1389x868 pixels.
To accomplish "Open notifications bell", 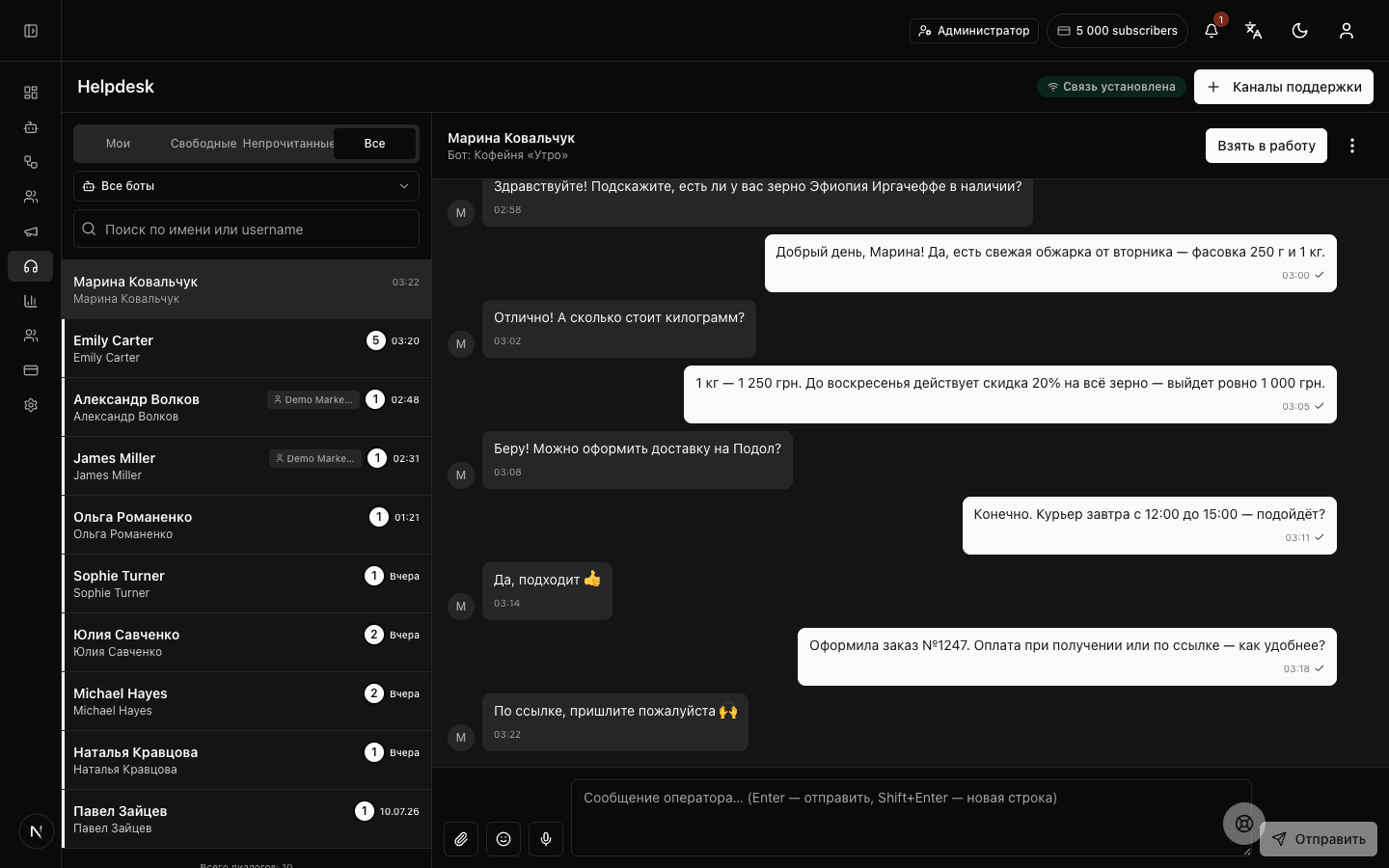I will 1212,31.
